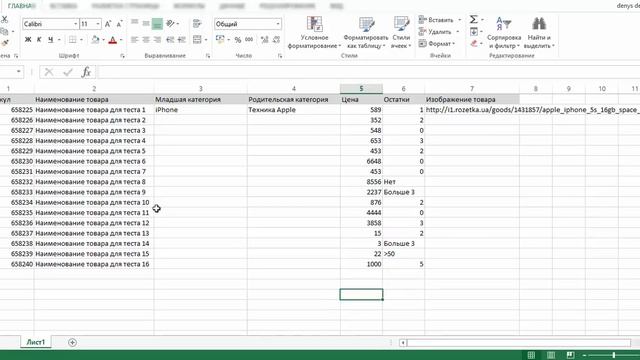Screen dimensions: 640x360
Task: Open the Общий number format dropdown
Action: coord(278,24)
